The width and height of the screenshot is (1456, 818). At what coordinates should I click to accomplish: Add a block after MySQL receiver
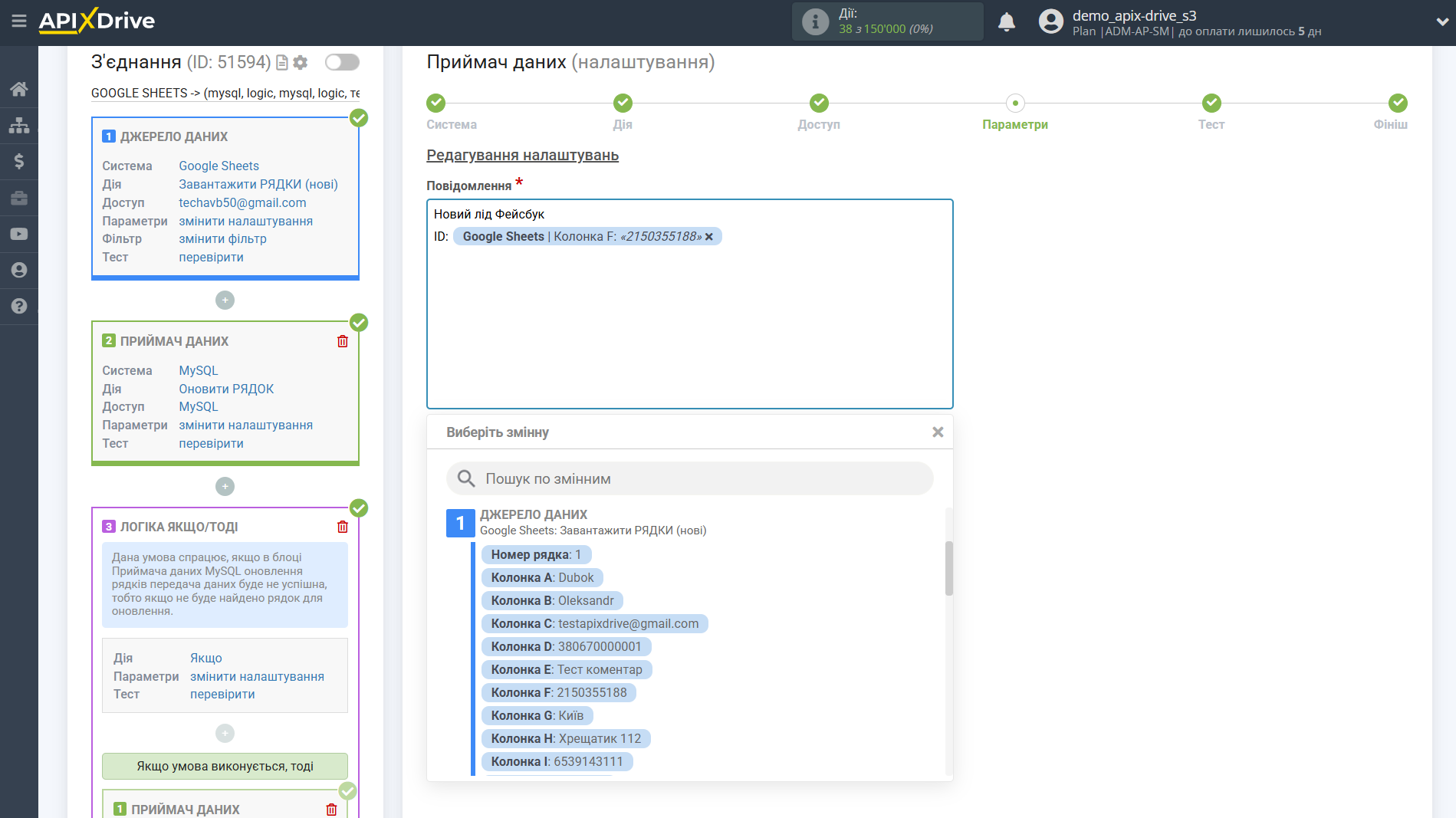(225, 486)
